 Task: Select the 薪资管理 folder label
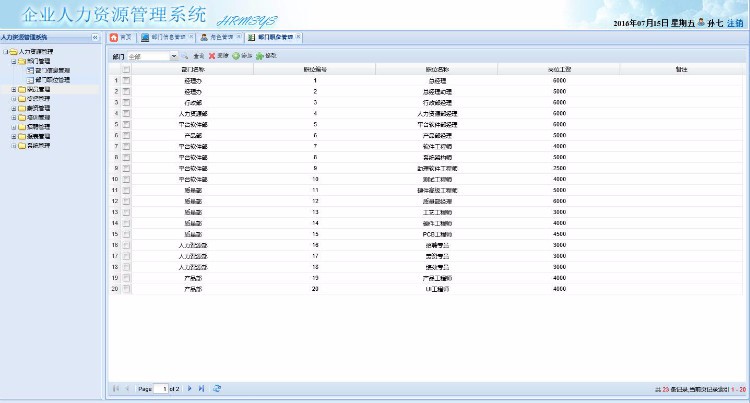pos(38,108)
